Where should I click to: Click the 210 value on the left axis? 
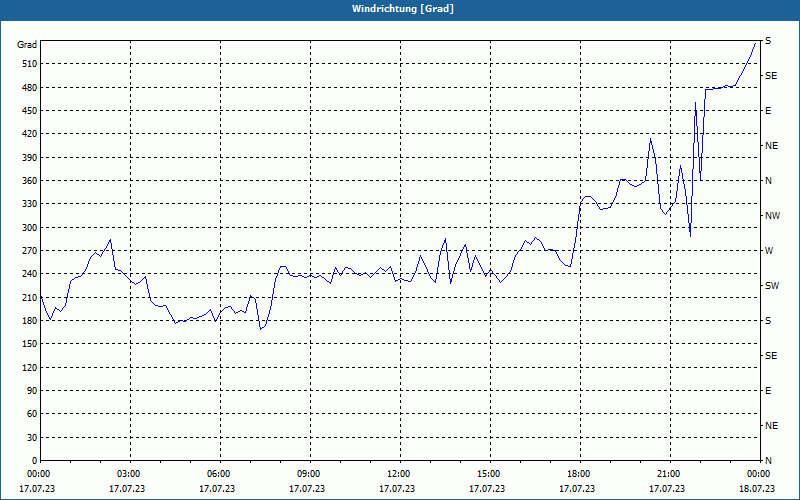click(29, 297)
